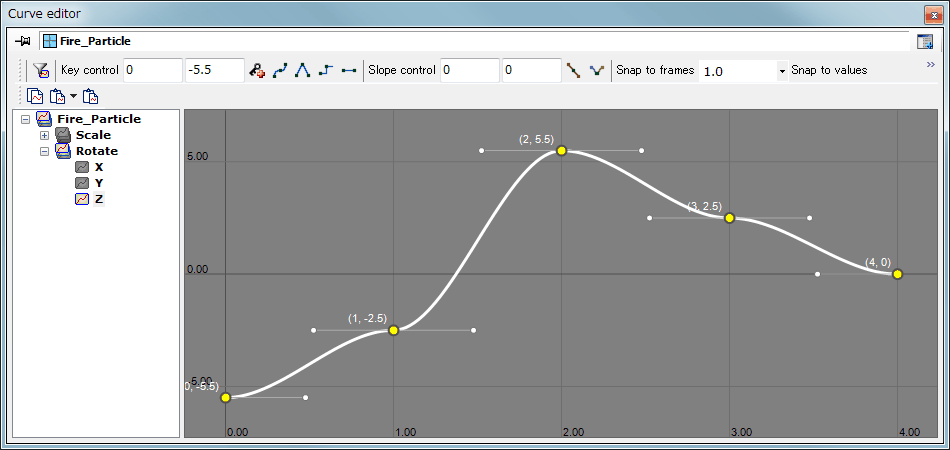
Task: Select the step interpolation icon
Action: coord(325,71)
